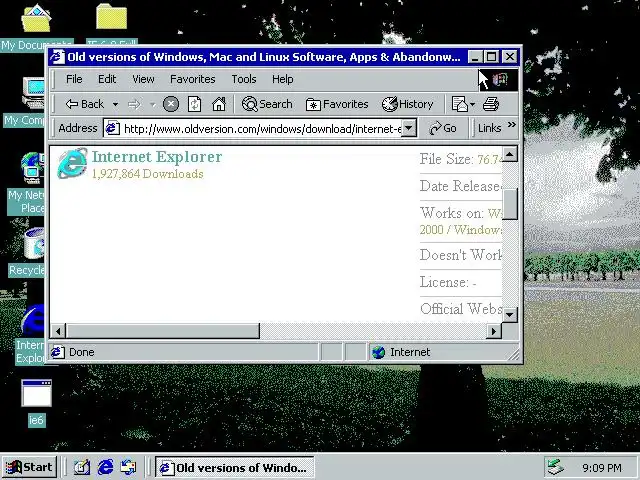Click the system tray network icon
The width and height of the screenshot is (640, 480).
556,467
